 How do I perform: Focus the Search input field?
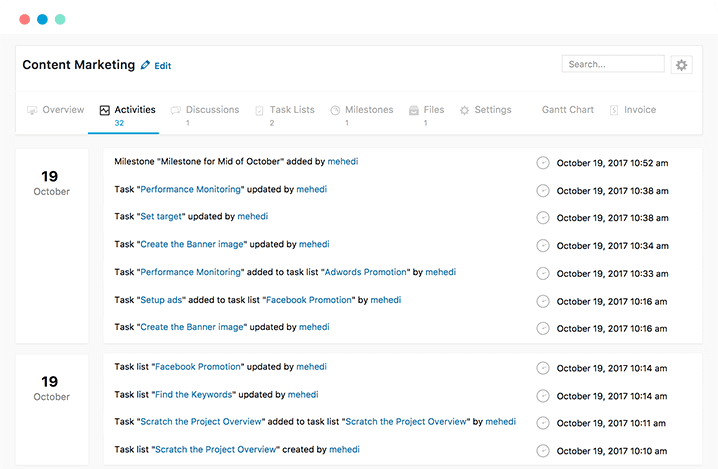(613, 64)
